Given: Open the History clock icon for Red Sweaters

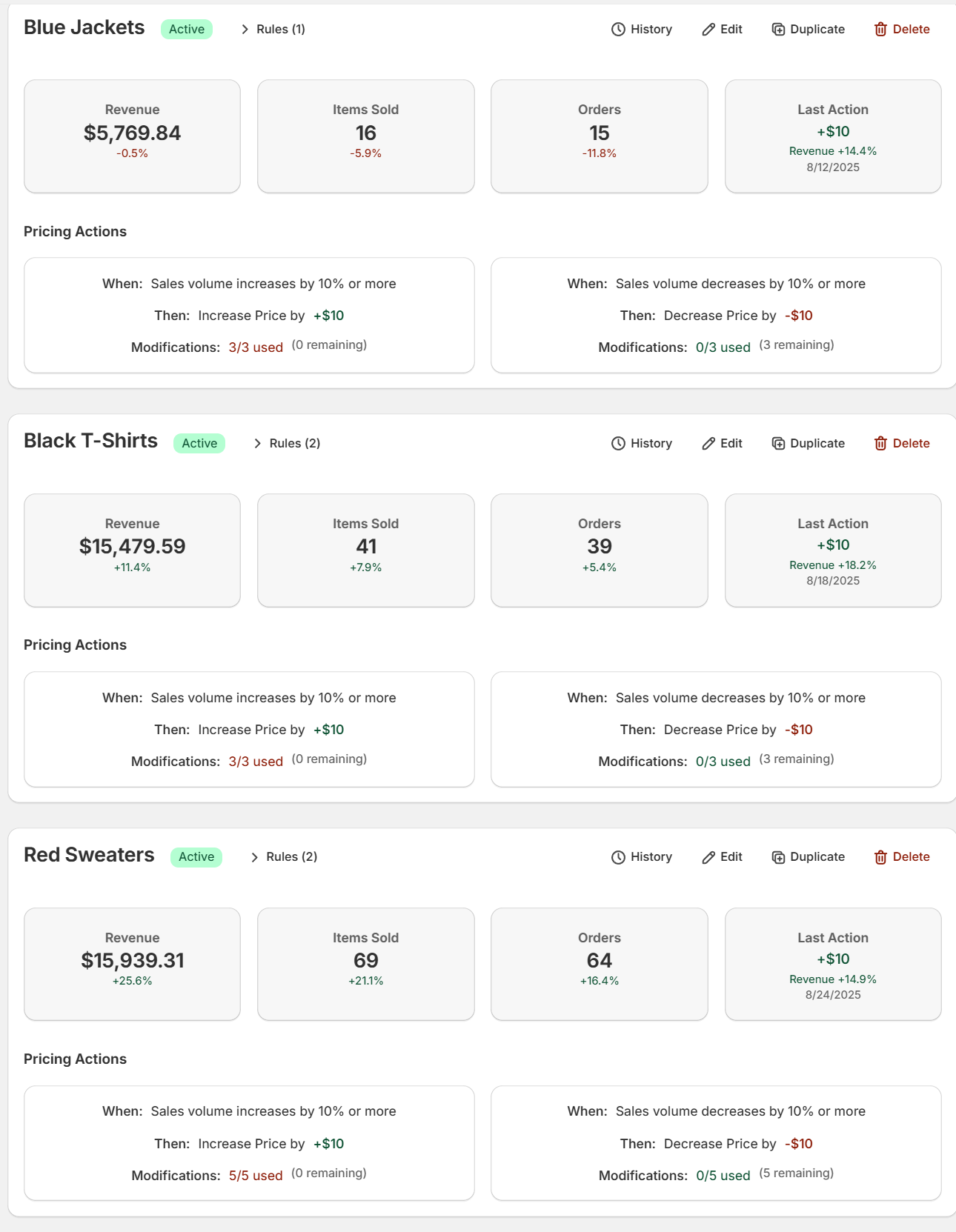Looking at the screenshot, I should pyautogui.click(x=618, y=857).
